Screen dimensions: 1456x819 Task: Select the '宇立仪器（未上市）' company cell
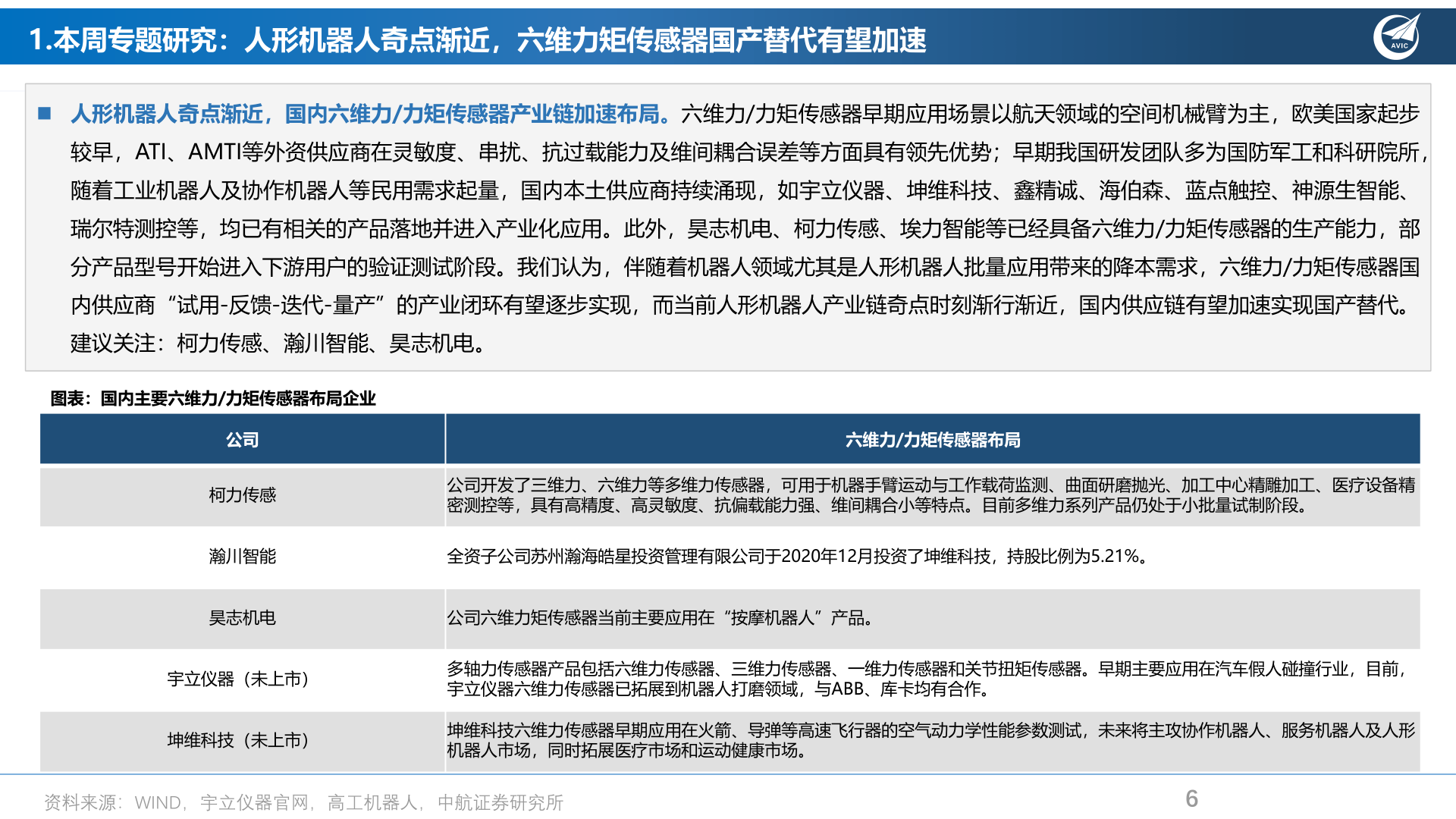click(243, 679)
